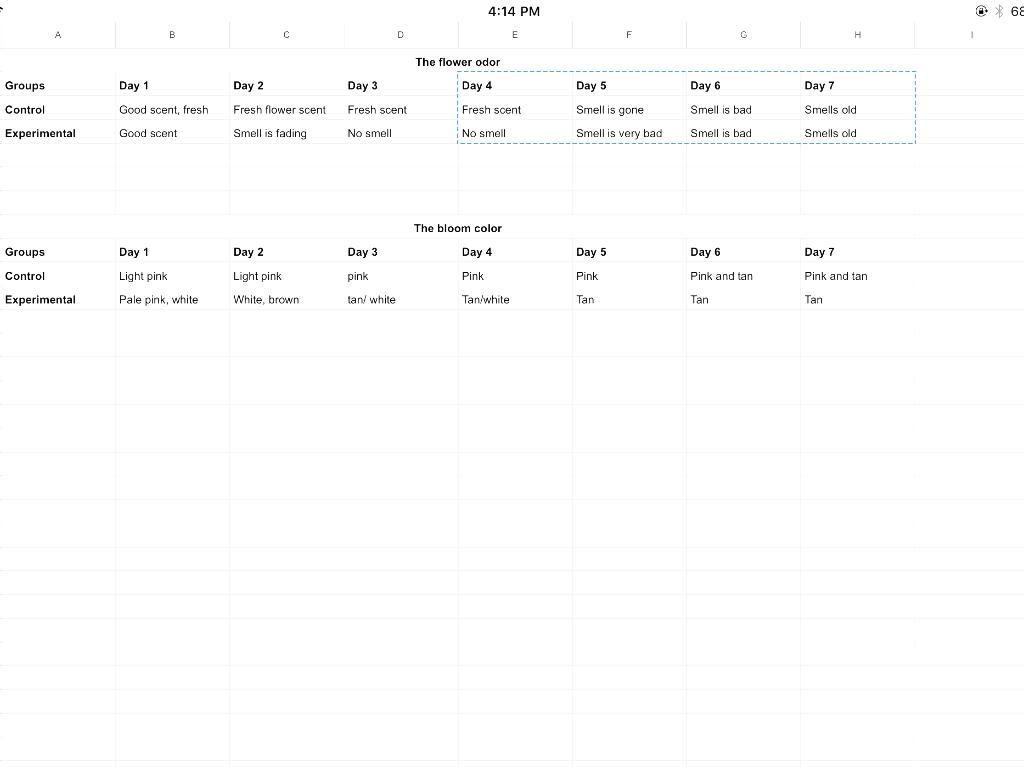Select the 'White, brown' cell
The image size is (1024, 768).
point(266,300)
